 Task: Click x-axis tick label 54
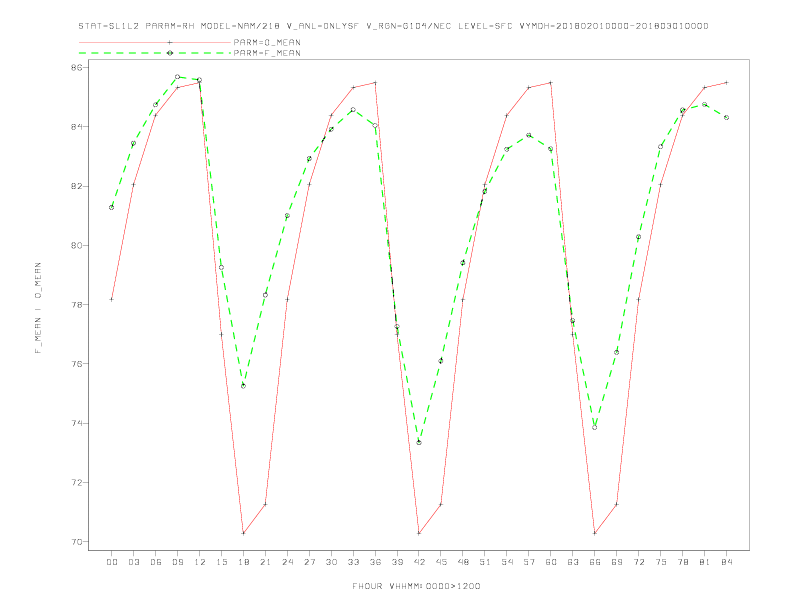[507, 562]
